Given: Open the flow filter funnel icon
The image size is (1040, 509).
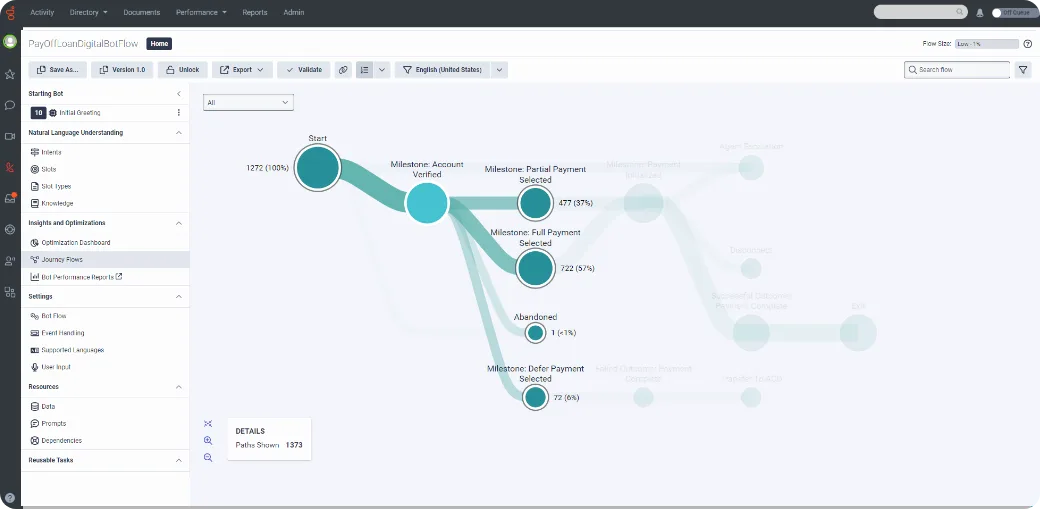Looking at the screenshot, I should 1022,70.
